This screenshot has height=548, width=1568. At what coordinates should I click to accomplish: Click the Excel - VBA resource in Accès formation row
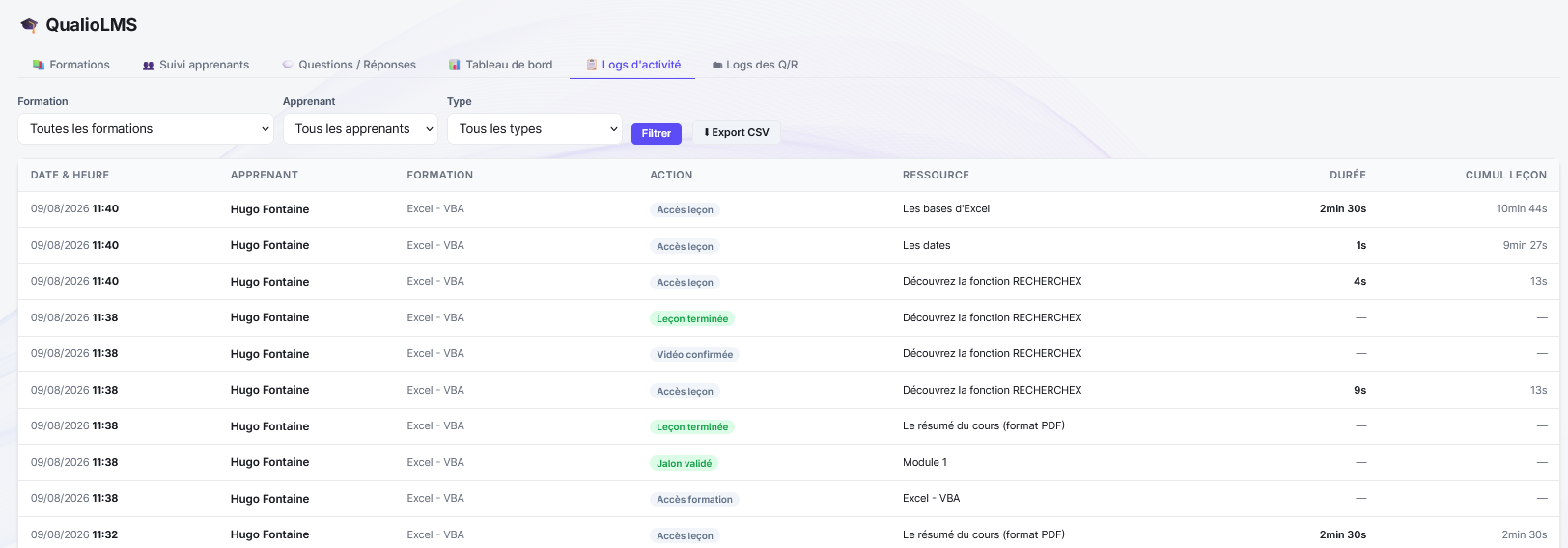coord(932,498)
